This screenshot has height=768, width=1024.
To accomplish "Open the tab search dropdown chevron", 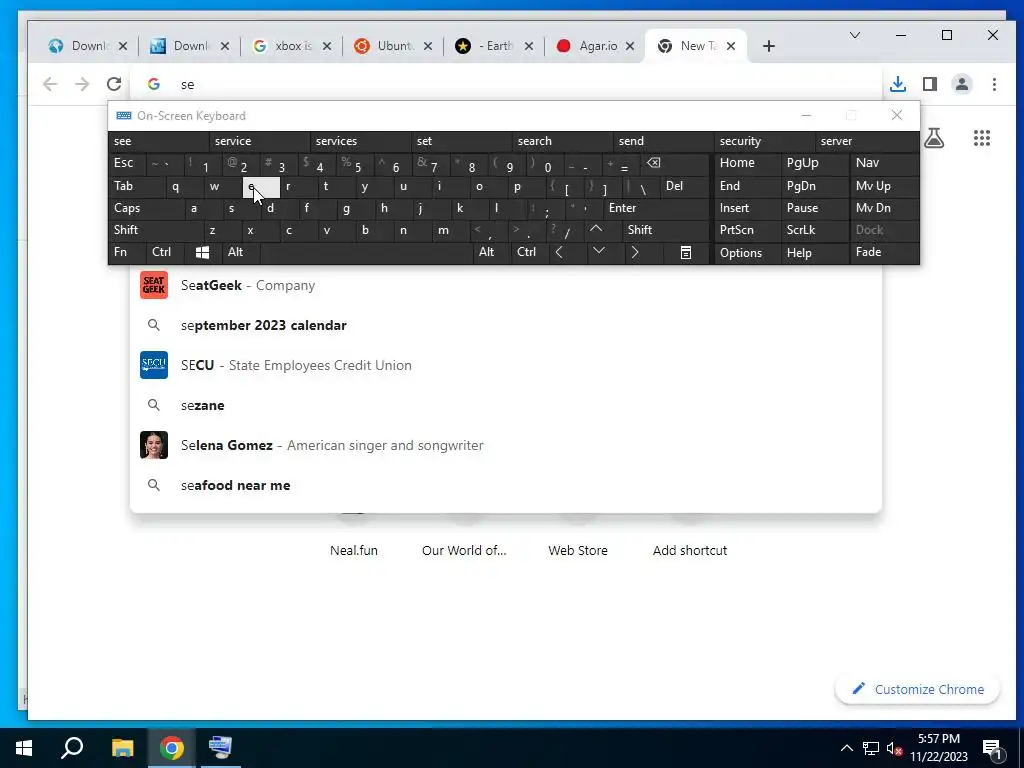I will 855,35.
